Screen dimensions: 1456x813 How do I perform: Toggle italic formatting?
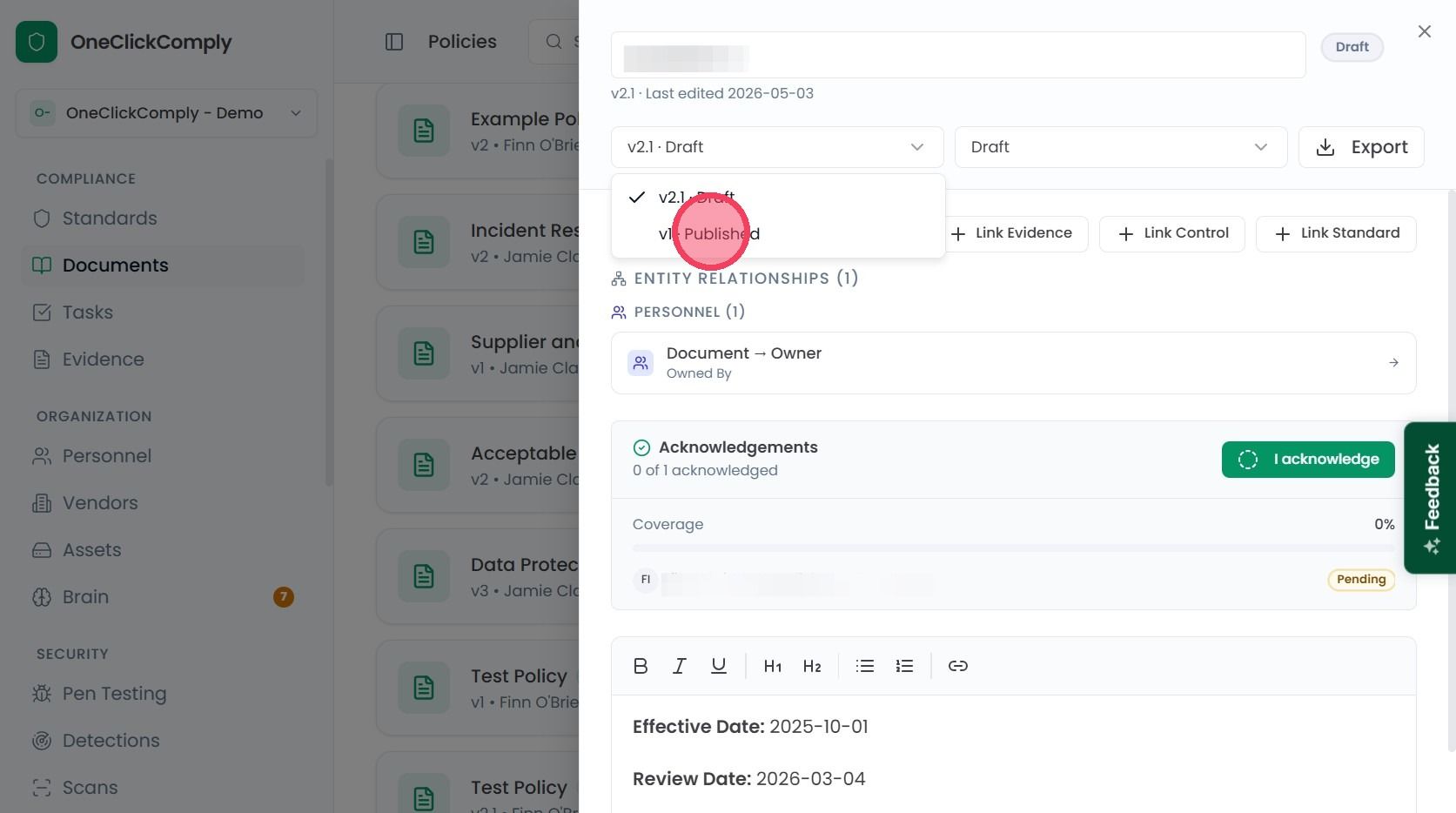(x=680, y=666)
